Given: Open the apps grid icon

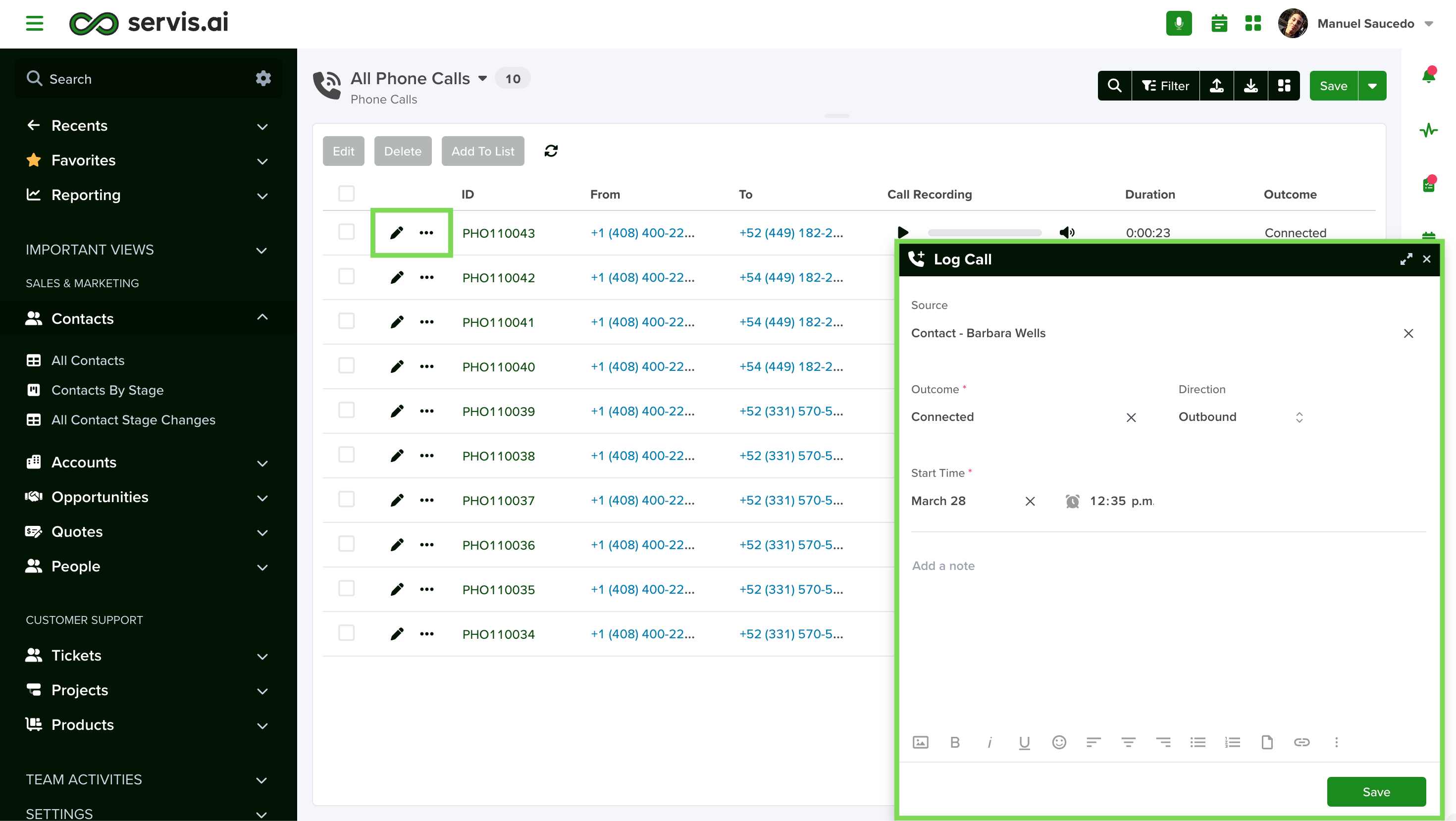Looking at the screenshot, I should coord(1253,23).
